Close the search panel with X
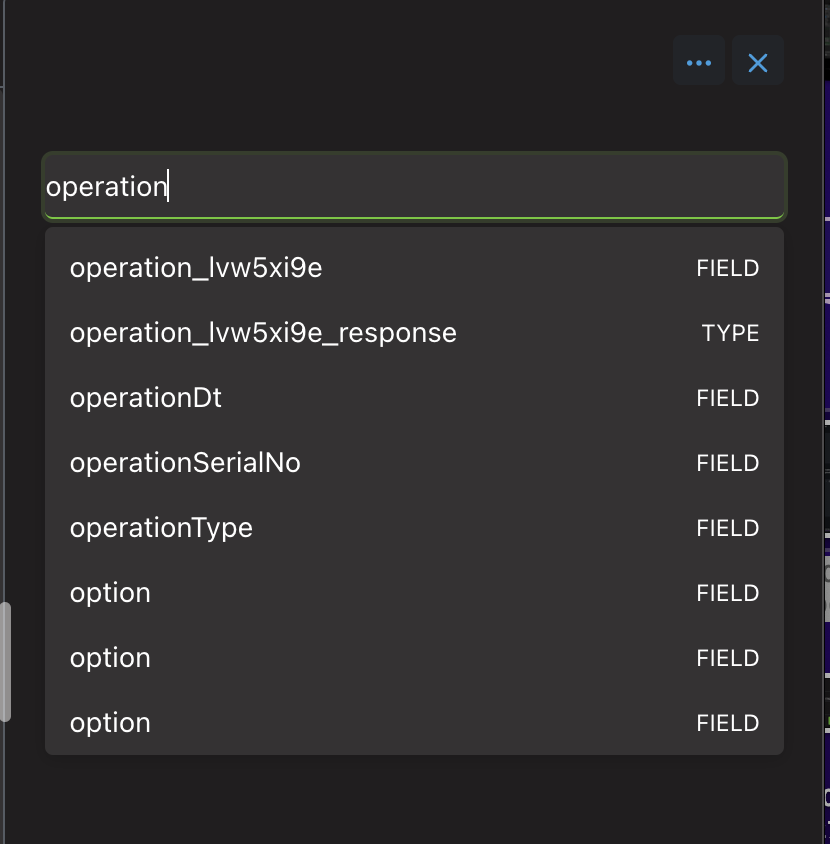This screenshot has height=844, width=830. [x=757, y=61]
